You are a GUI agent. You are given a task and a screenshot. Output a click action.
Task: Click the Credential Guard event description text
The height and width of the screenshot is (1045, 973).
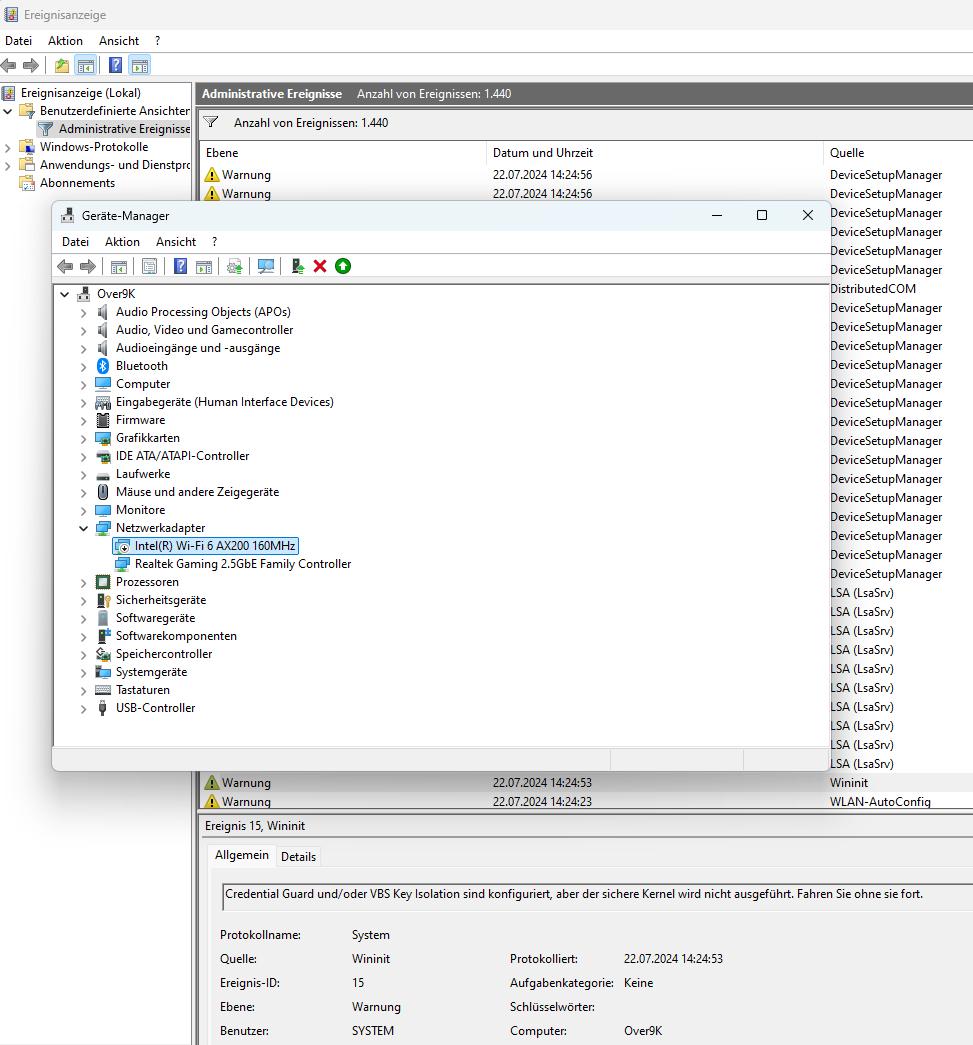(x=574, y=894)
